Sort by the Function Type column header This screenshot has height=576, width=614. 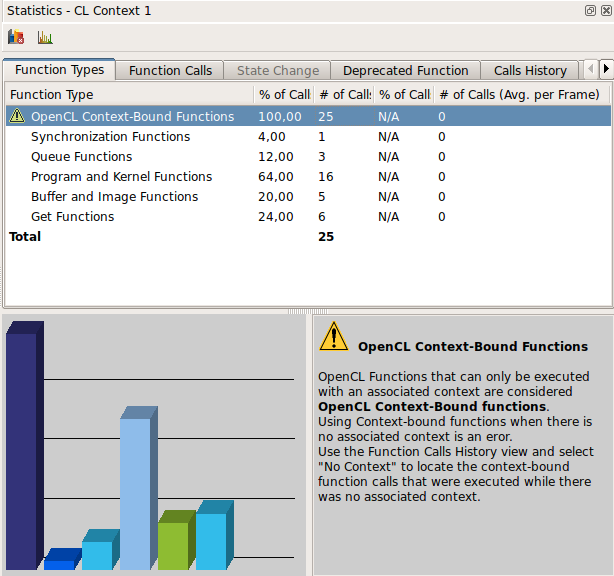[x=129, y=94]
